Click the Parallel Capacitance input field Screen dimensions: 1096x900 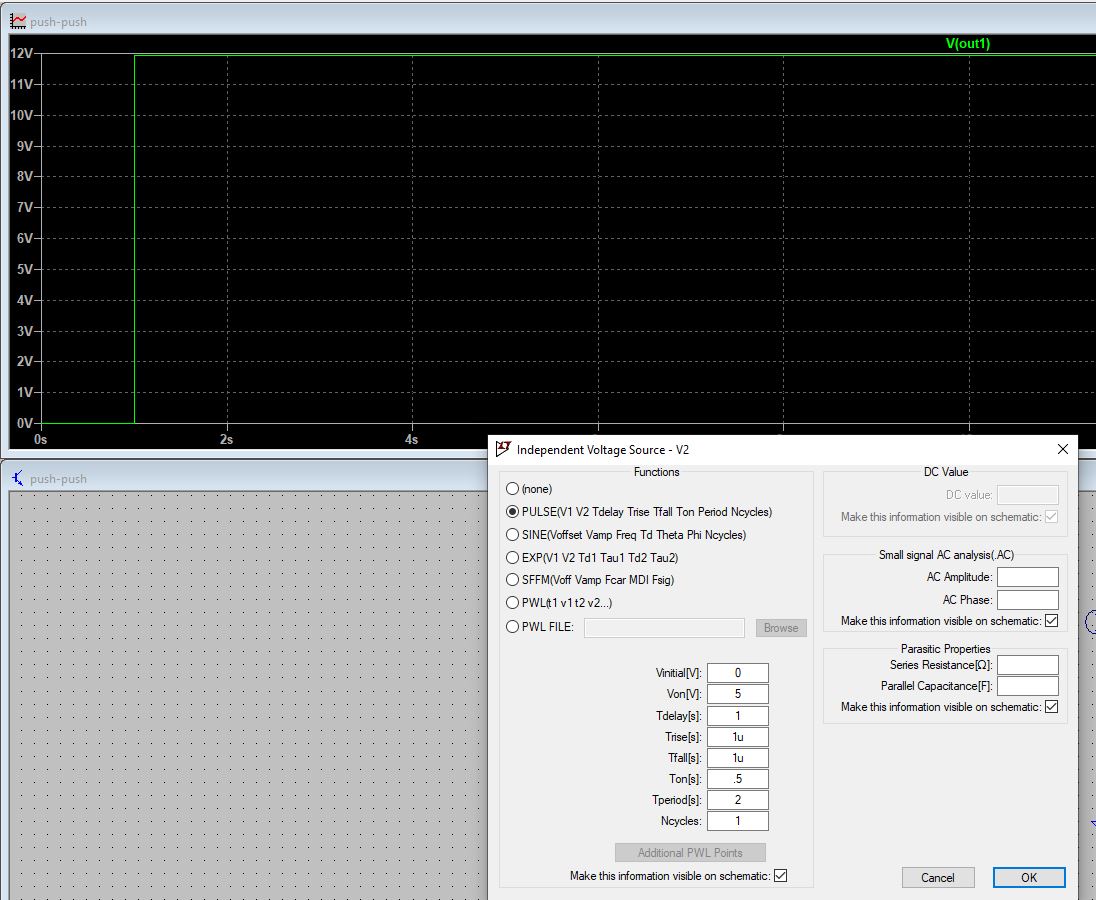(x=1028, y=685)
